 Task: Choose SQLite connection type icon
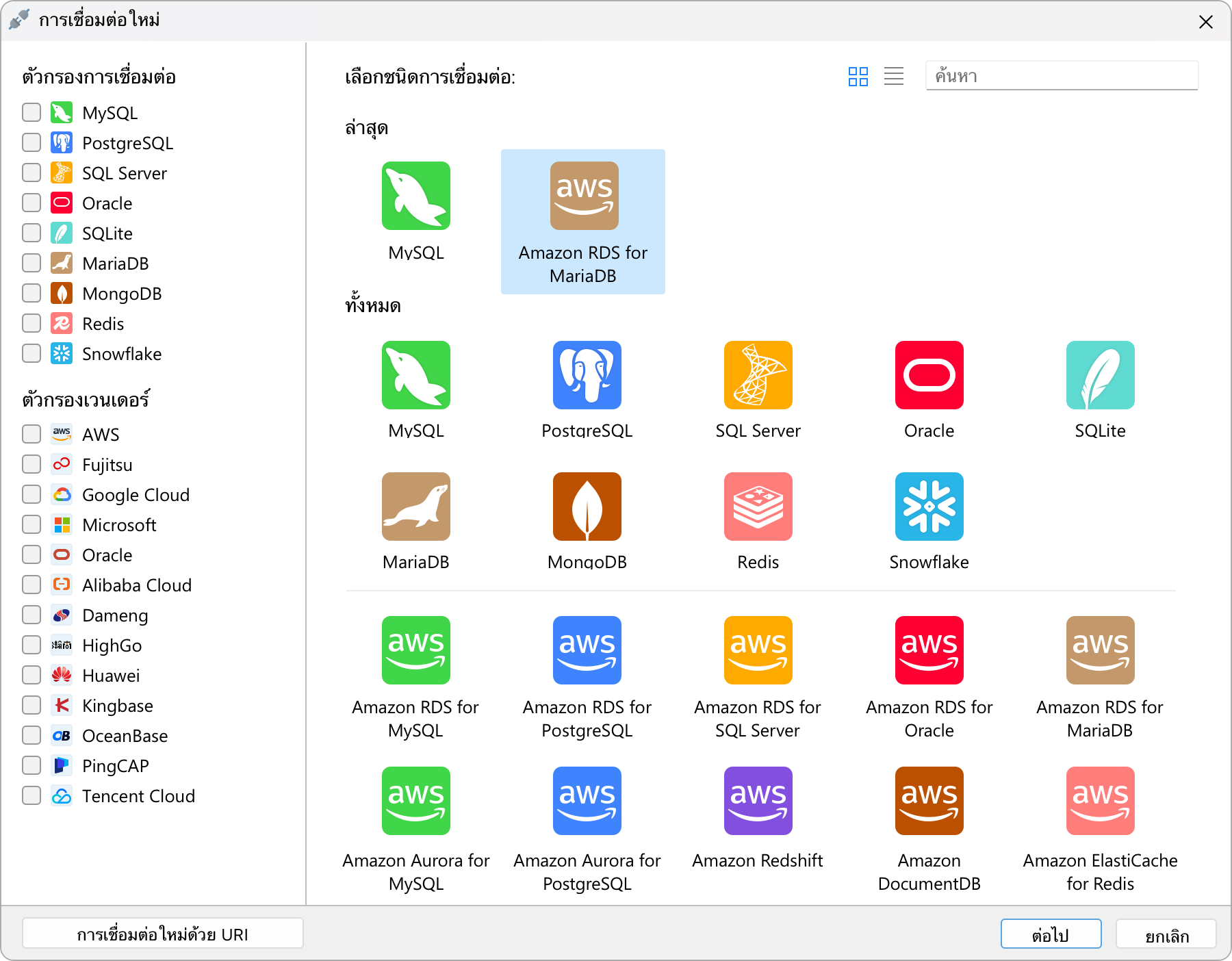pos(1101,375)
